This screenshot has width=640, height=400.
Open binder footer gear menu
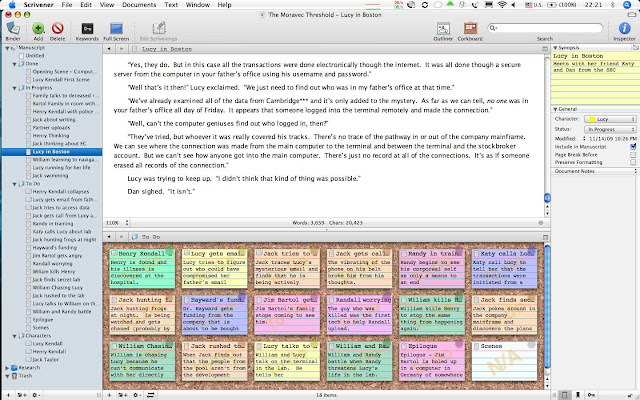click(36, 395)
